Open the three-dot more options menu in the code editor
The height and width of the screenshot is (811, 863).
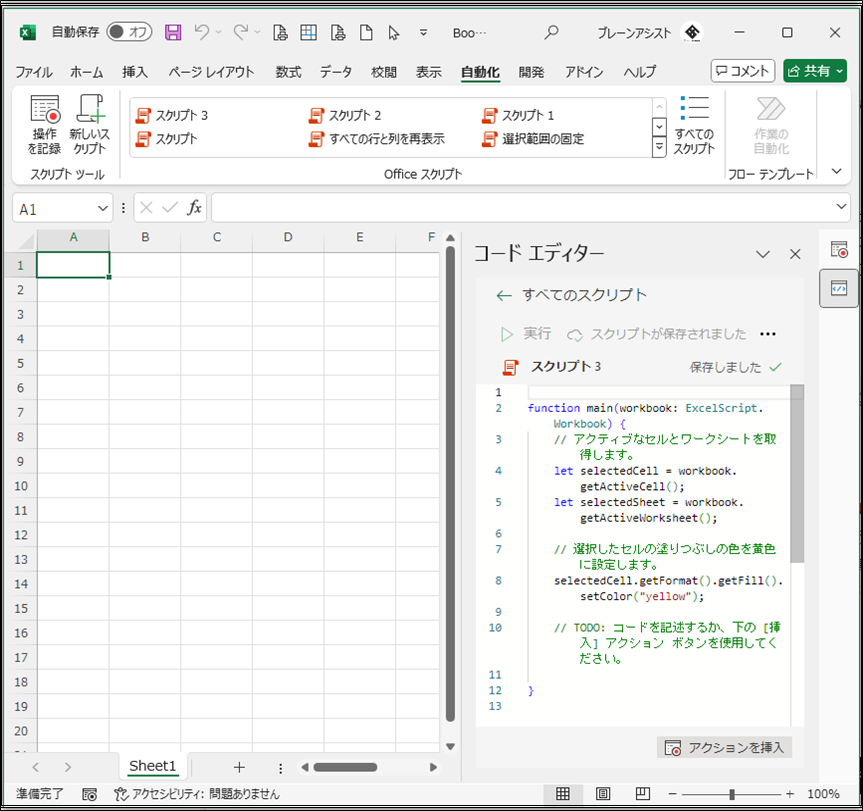click(x=767, y=334)
